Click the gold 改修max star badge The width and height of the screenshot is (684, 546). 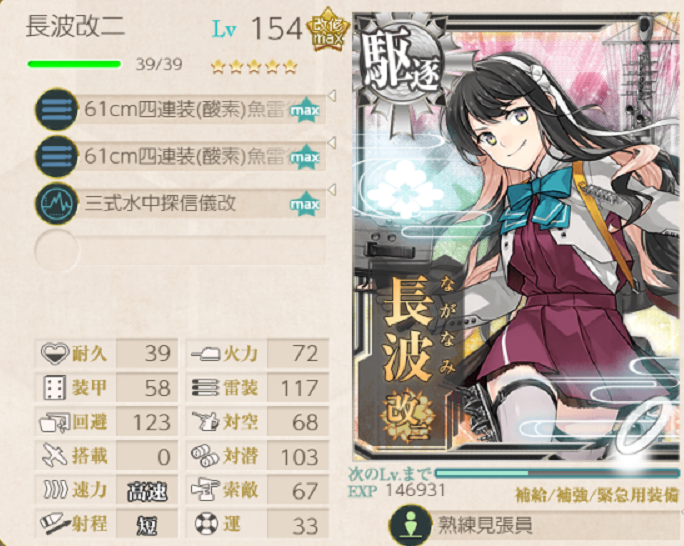pos(328,30)
